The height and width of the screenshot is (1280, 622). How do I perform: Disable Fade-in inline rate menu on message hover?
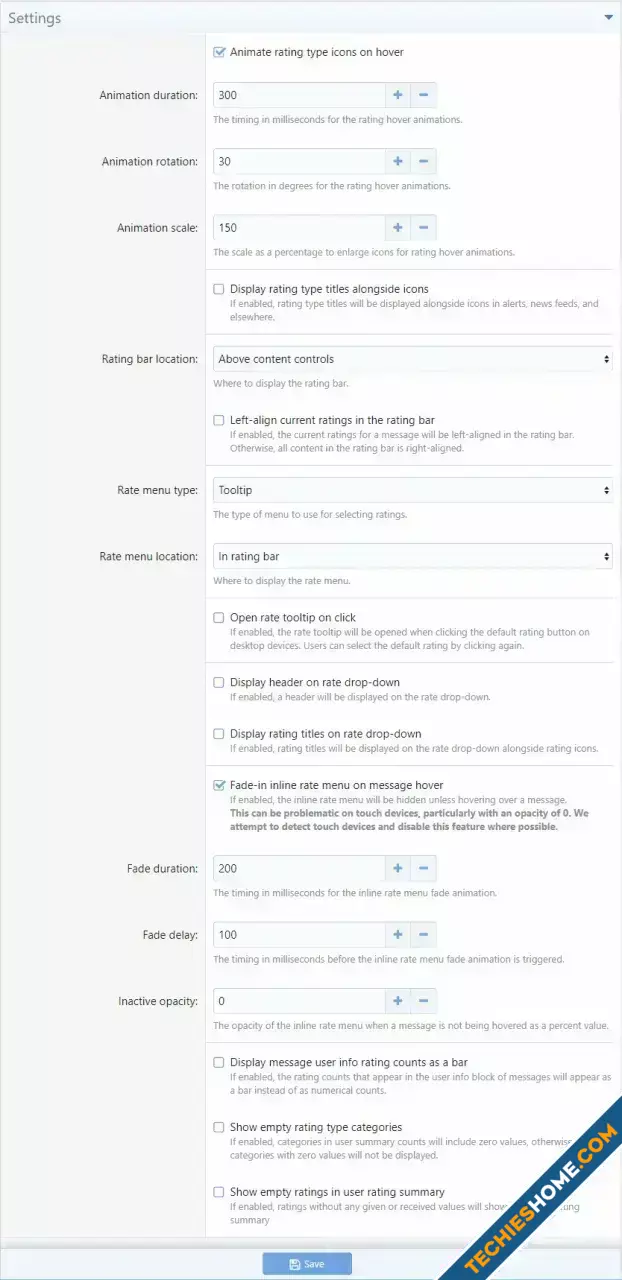click(219, 785)
